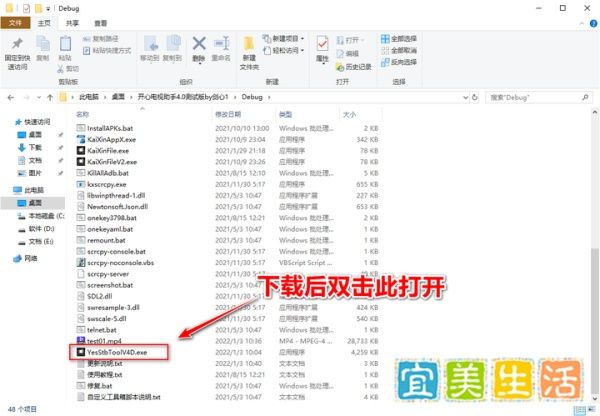This screenshot has width=600, height=416.
Task: Click the Up one level arrow
Action: point(50,98)
